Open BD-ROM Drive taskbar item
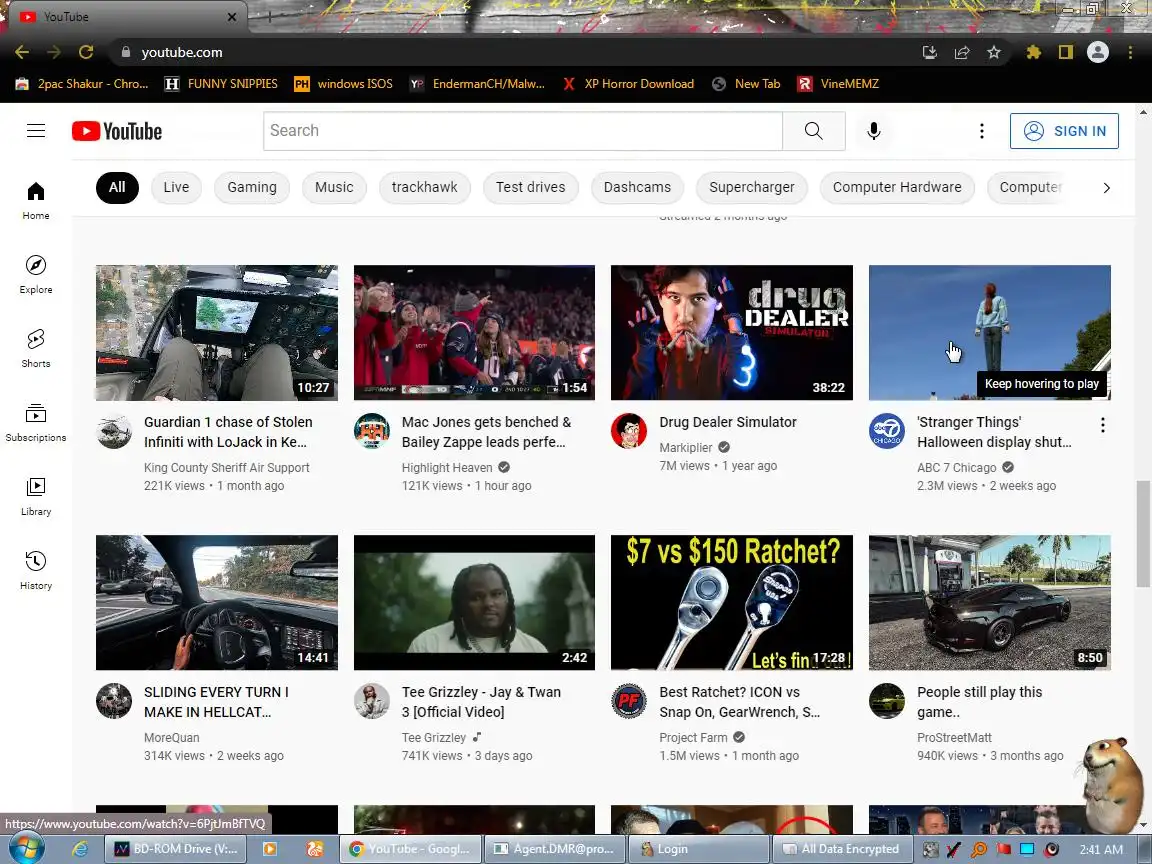The height and width of the screenshot is (864, 1152). coord(176,849)
